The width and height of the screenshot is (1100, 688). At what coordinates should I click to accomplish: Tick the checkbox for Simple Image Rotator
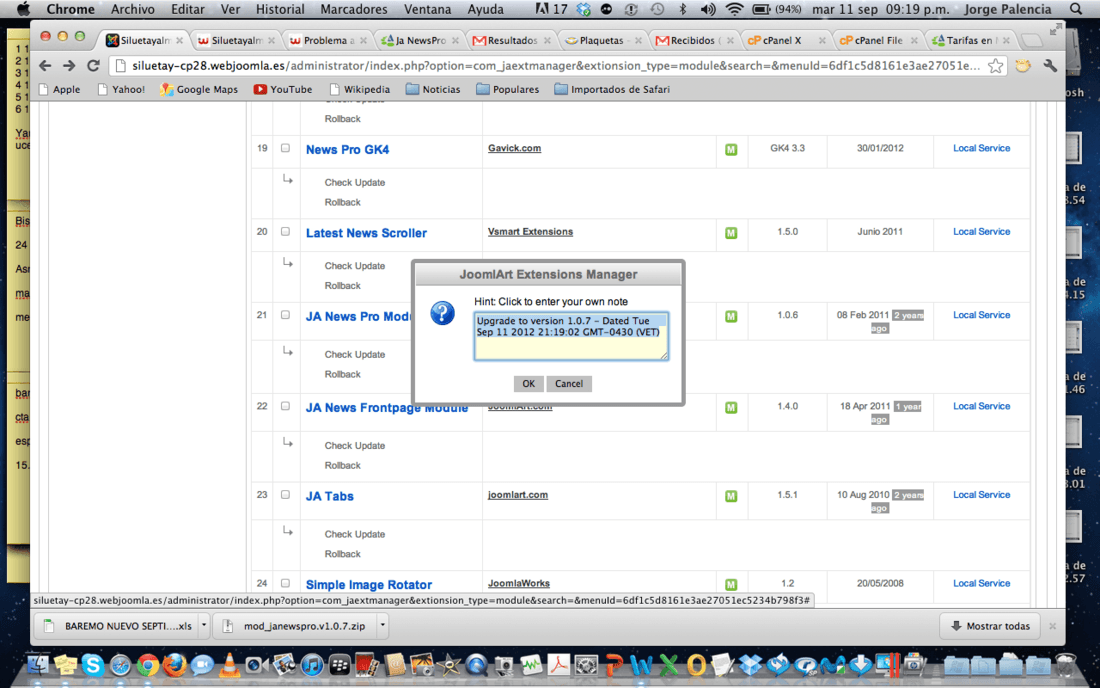[x=285, y=583]
